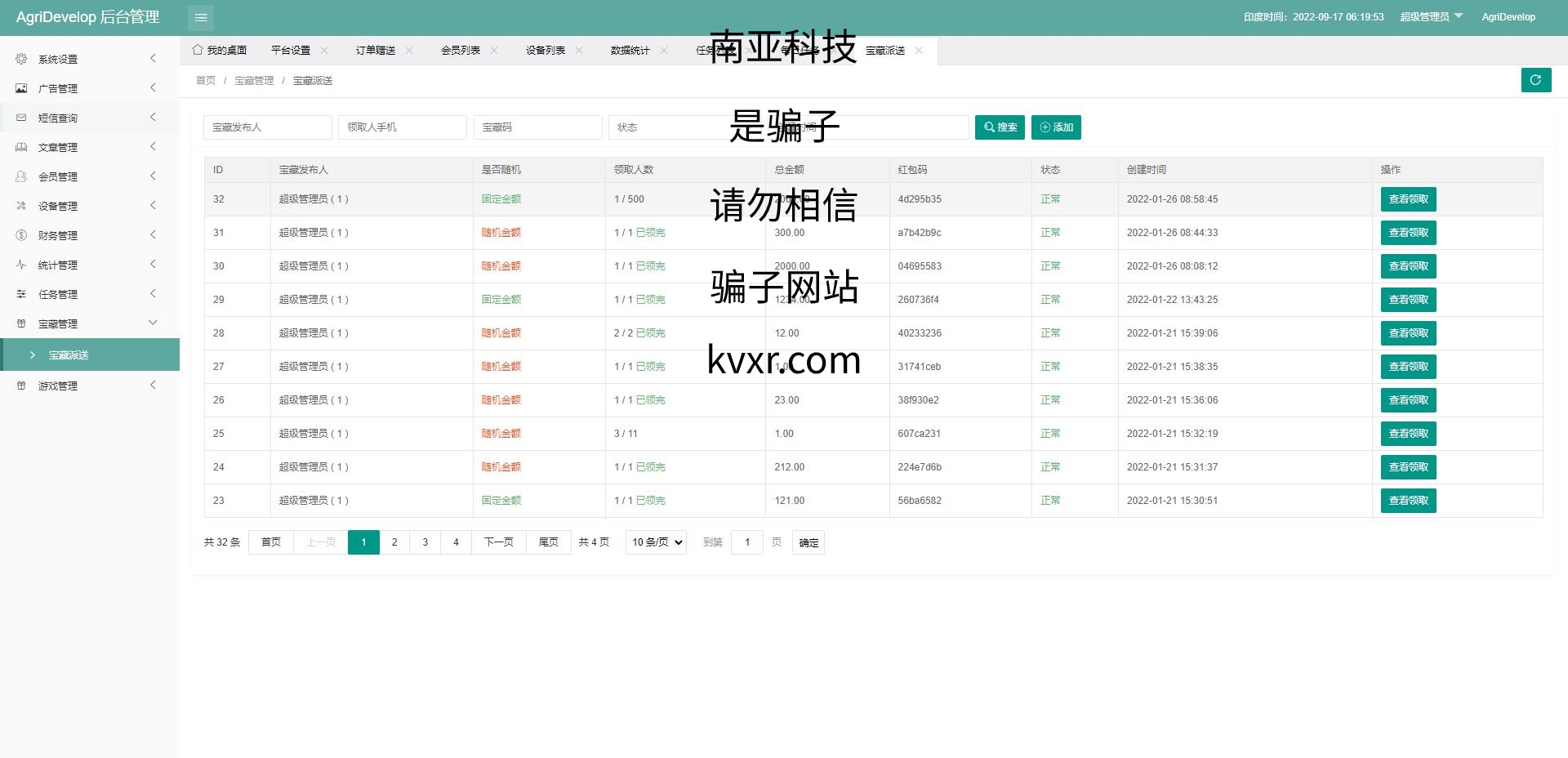The image size is (1568, 758).
Task: Focus the 宝藏码 search field
Action: pyautogui.click(x=538, y=127)
